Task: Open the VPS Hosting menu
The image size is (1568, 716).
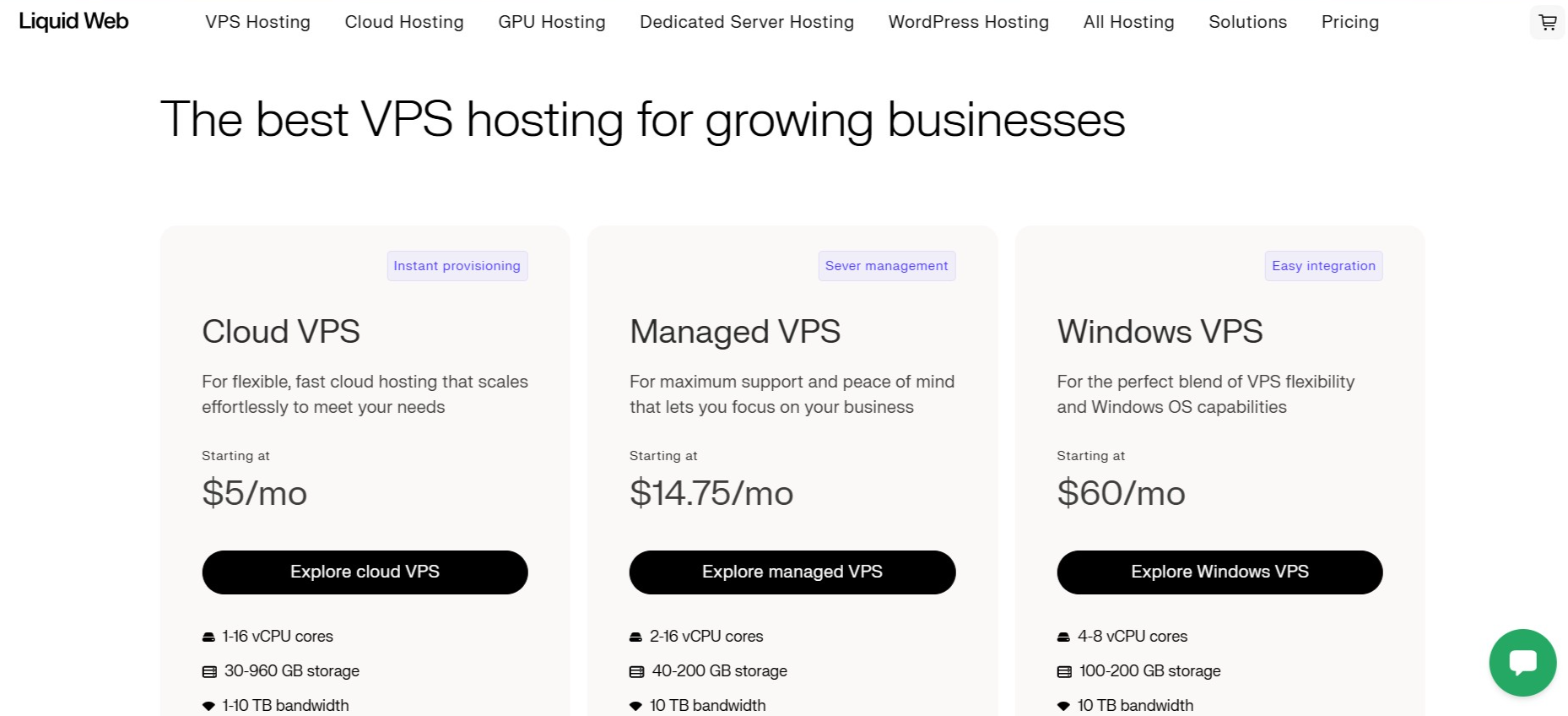Action: click(257, 22)
